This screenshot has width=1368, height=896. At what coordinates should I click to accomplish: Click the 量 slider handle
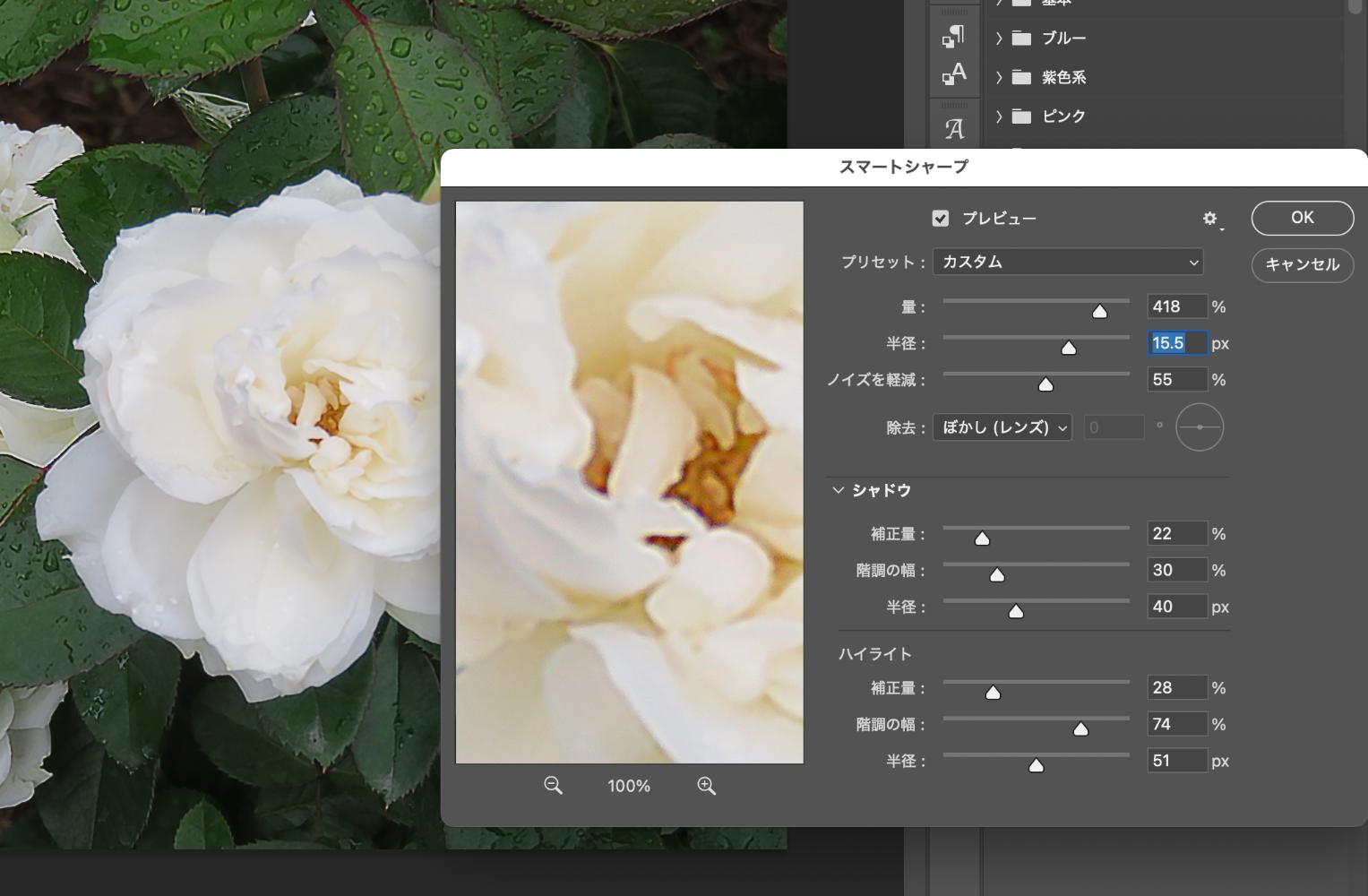pos(1099,311)
